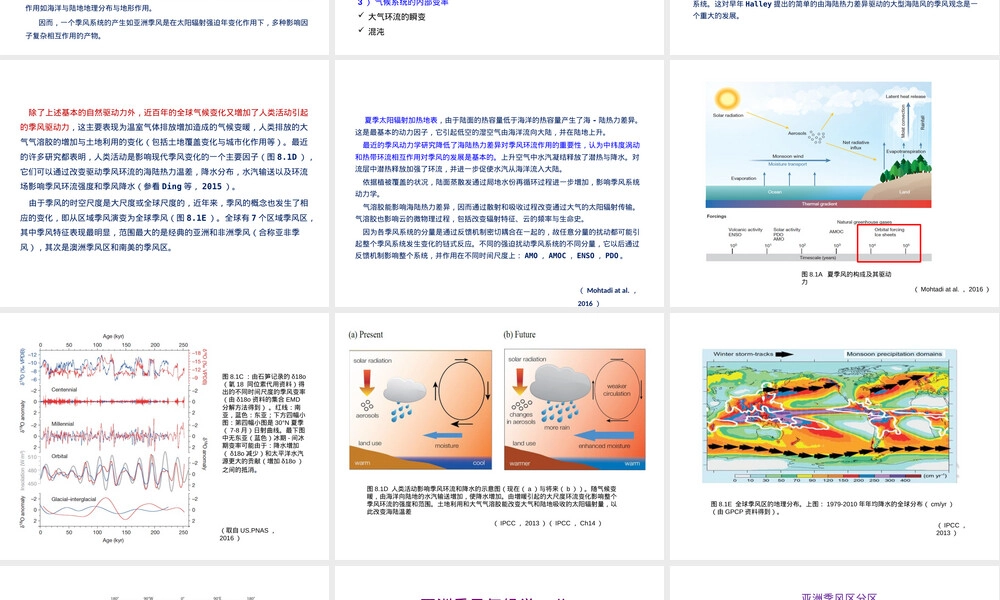
Task: Open the slide mentioning Halley's land-sea breeze idea
Action: [835, 27]
